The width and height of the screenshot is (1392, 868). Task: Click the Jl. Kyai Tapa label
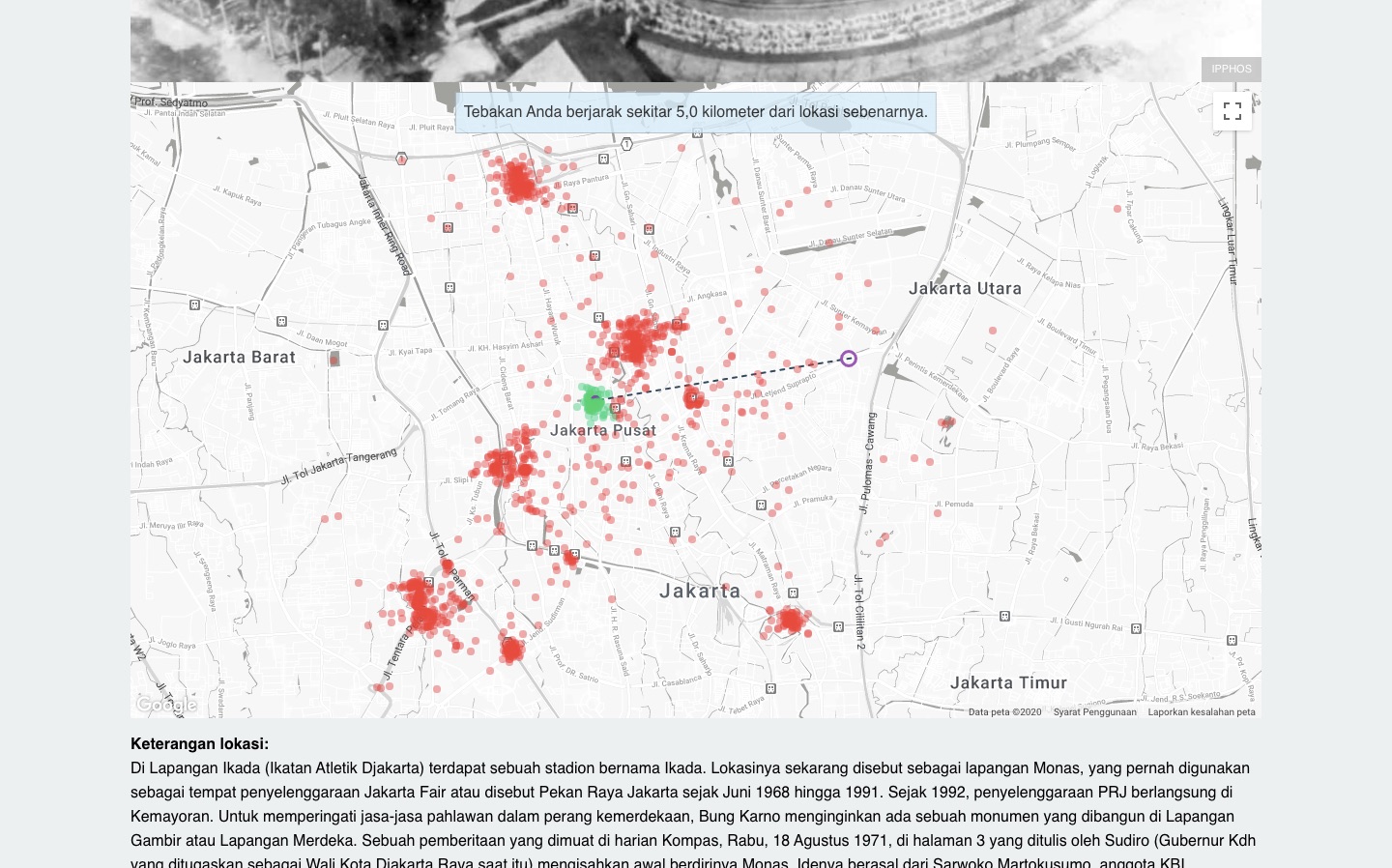411,351
